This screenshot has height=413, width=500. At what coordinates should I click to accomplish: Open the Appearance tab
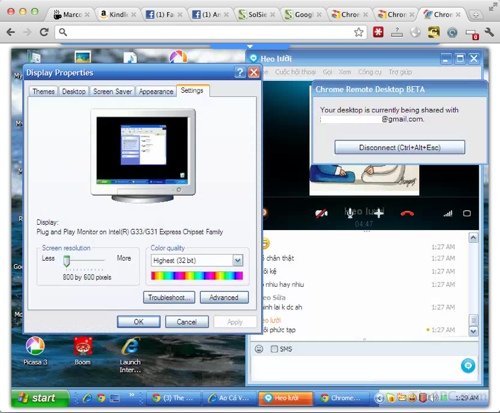[156, 91]
